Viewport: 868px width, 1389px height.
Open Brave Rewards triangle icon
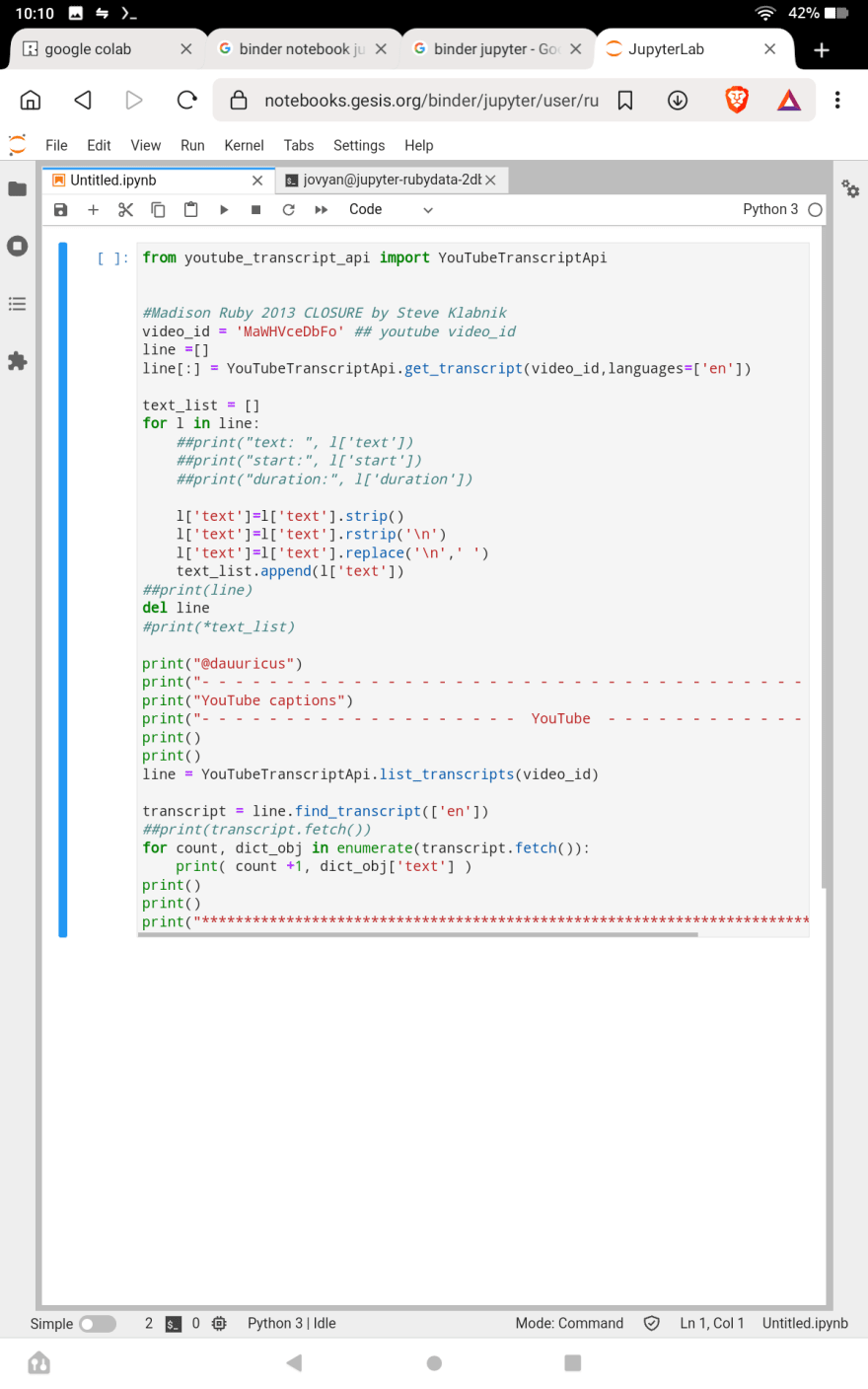point(789,100)
